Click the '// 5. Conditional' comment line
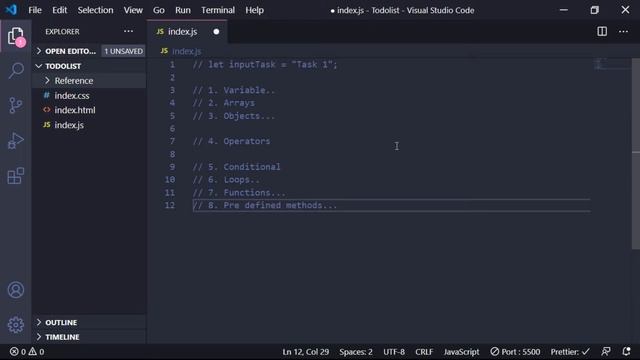The height and width of the screenshot is (360, 640). (x=237, y=167)
